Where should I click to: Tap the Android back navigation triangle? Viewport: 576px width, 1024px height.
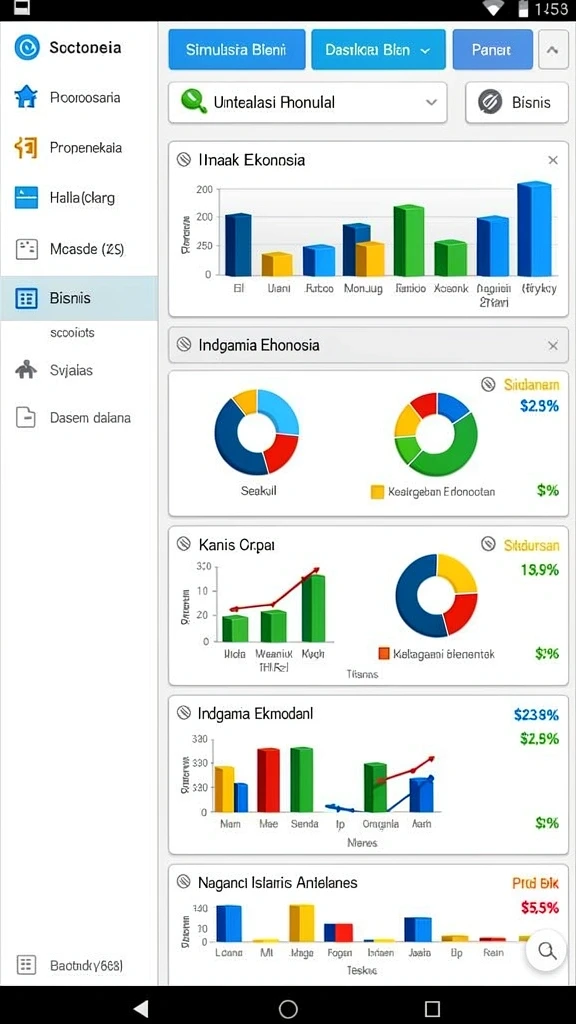(x=141, y=1008)
